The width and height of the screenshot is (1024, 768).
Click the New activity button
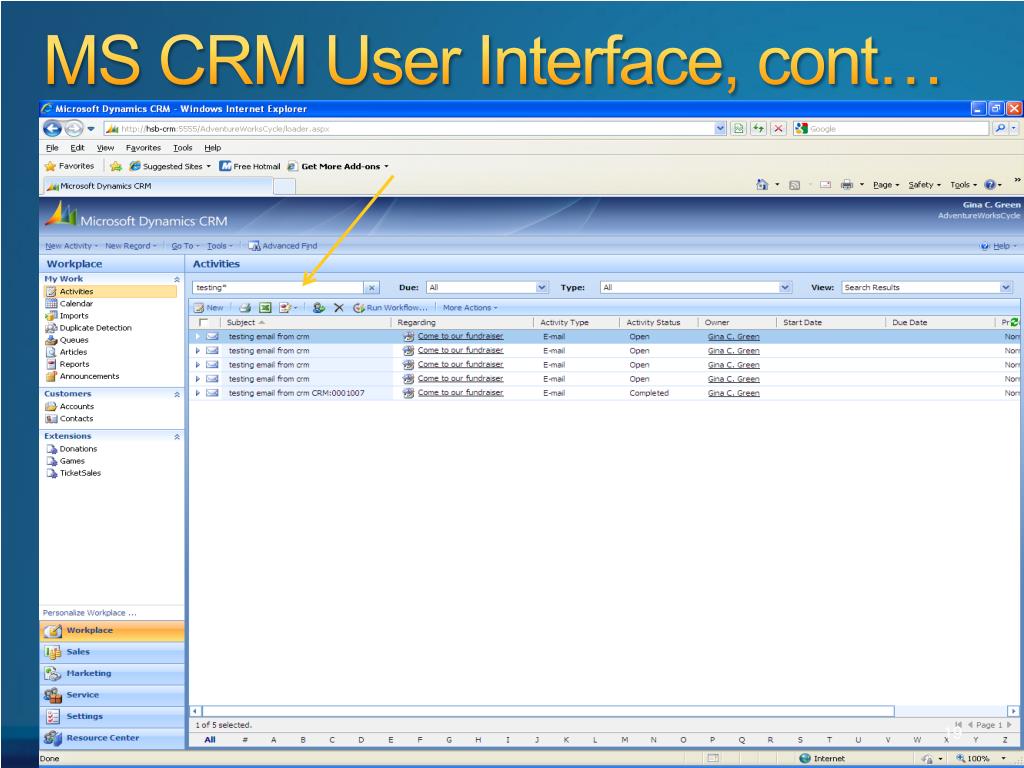[x=208, y=308]
